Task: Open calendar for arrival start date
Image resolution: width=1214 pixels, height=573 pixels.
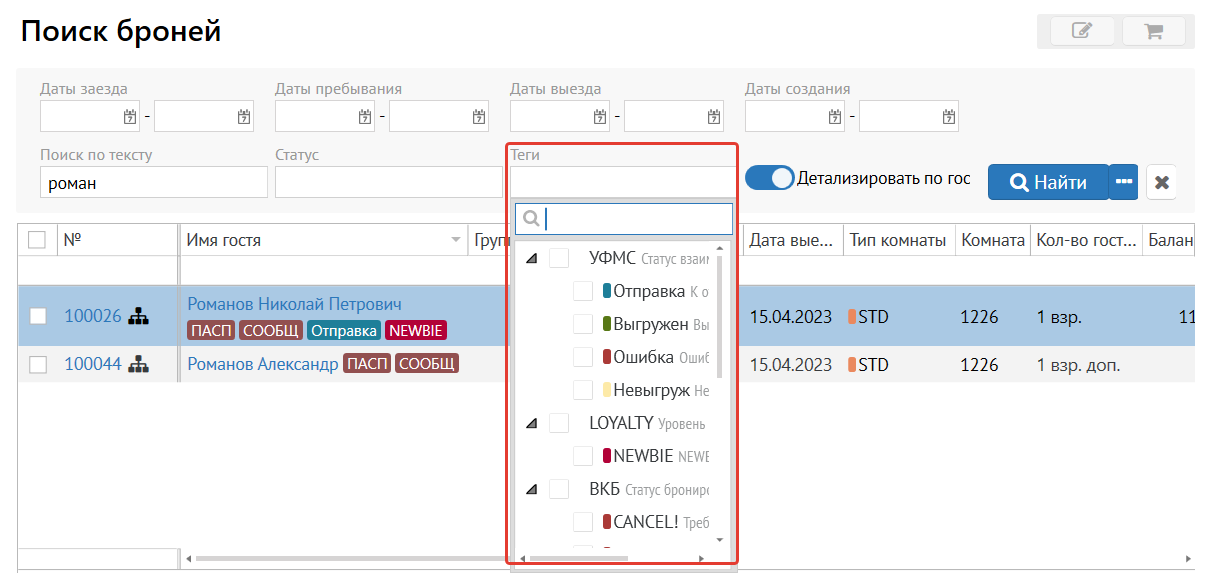Action: tap(130, 117)
